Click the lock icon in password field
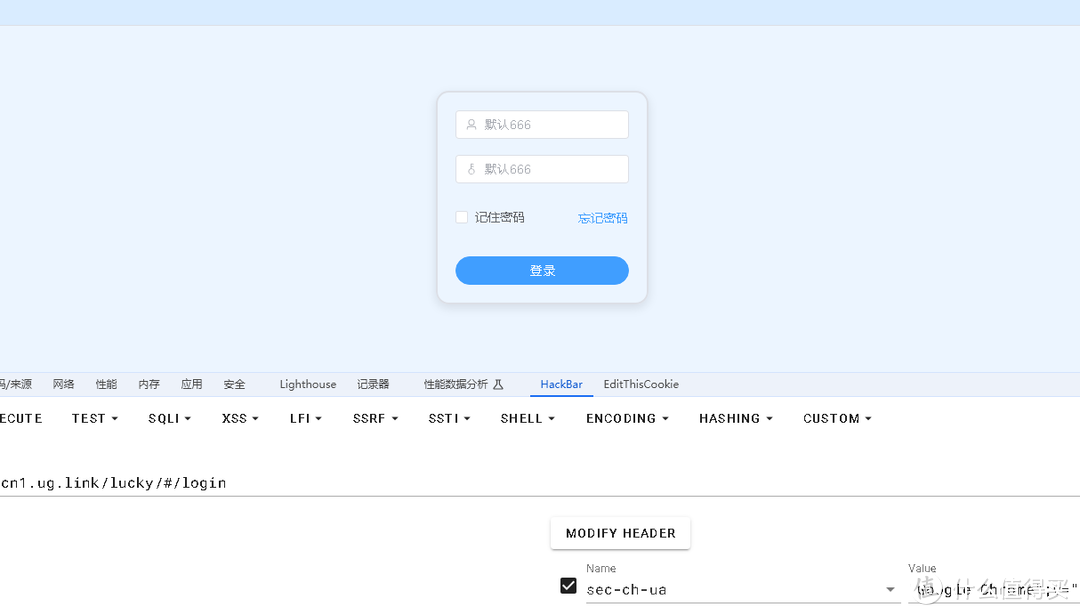 tap(471, 169)
